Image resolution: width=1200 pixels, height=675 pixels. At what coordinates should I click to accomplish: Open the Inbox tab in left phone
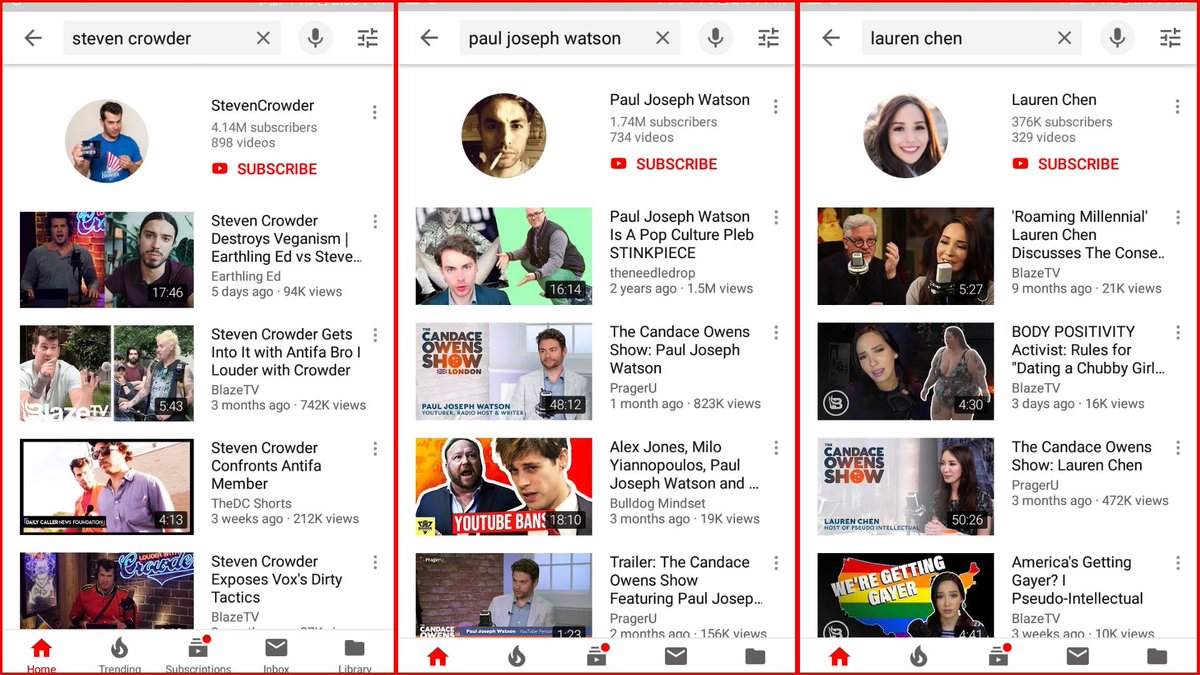(276, 655)
